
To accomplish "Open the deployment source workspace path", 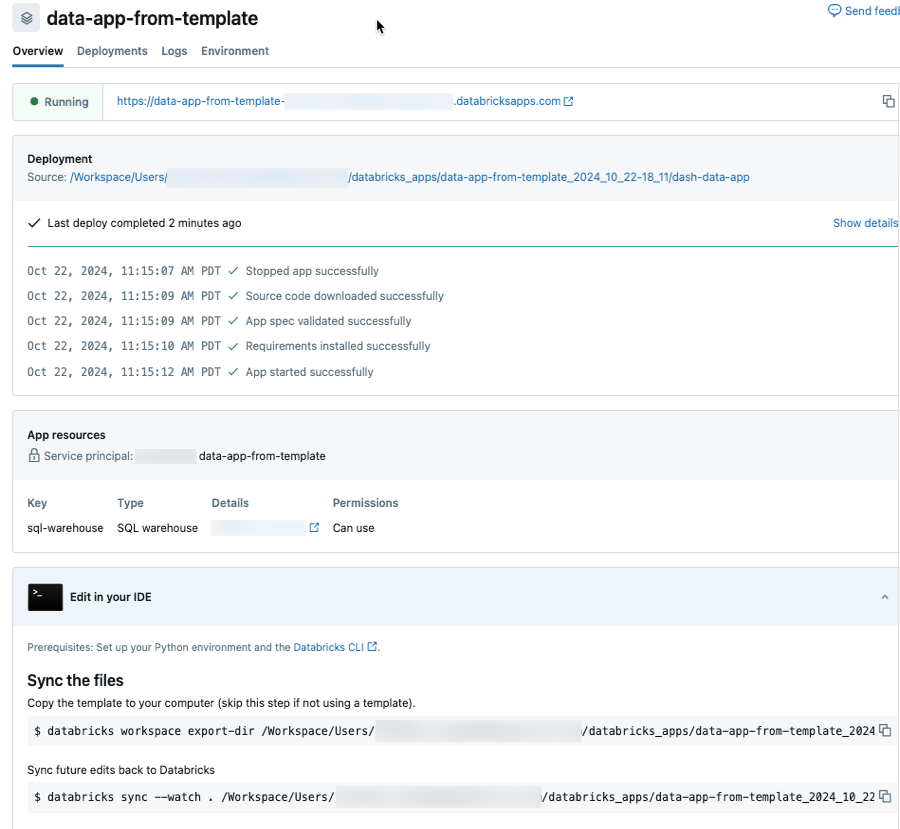I will [409, 177].
